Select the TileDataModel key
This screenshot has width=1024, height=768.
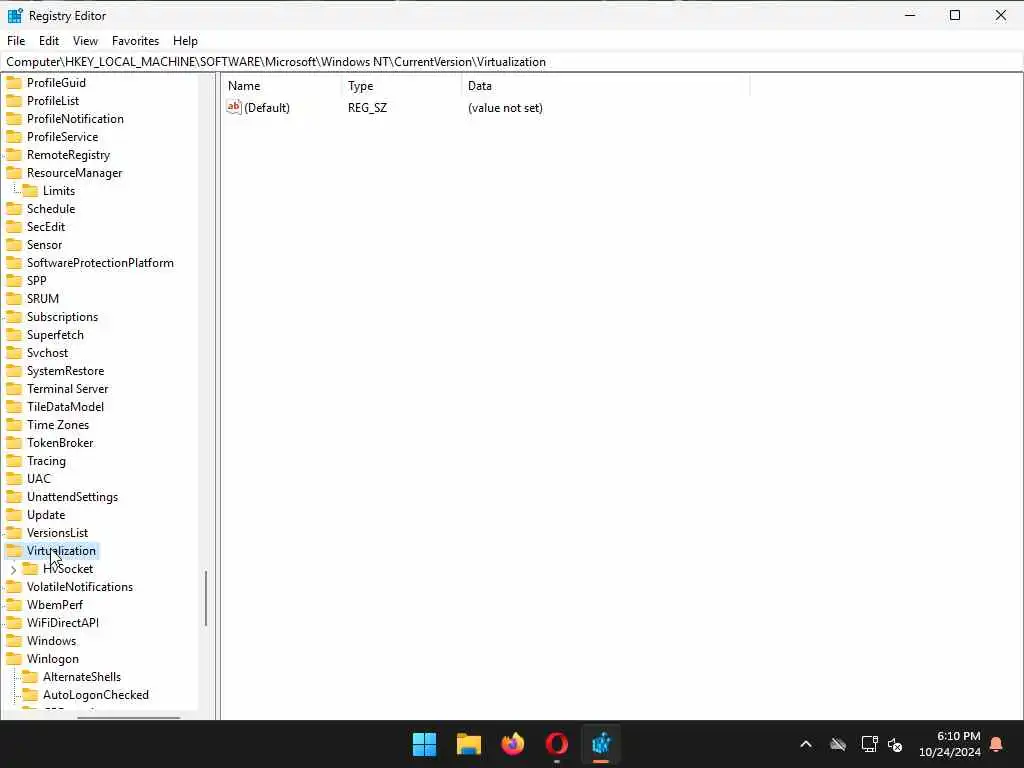[x=65, y=407]
